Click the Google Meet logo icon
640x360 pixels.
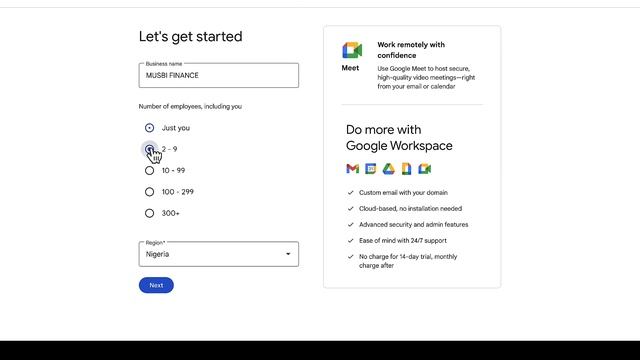352,50
